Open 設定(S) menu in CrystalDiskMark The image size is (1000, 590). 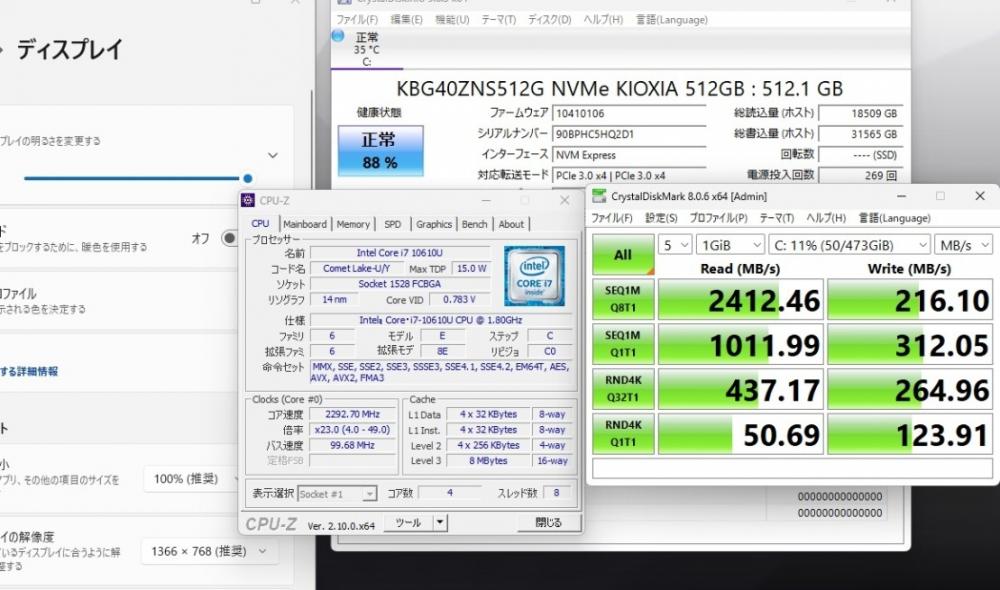coord(661,218)
